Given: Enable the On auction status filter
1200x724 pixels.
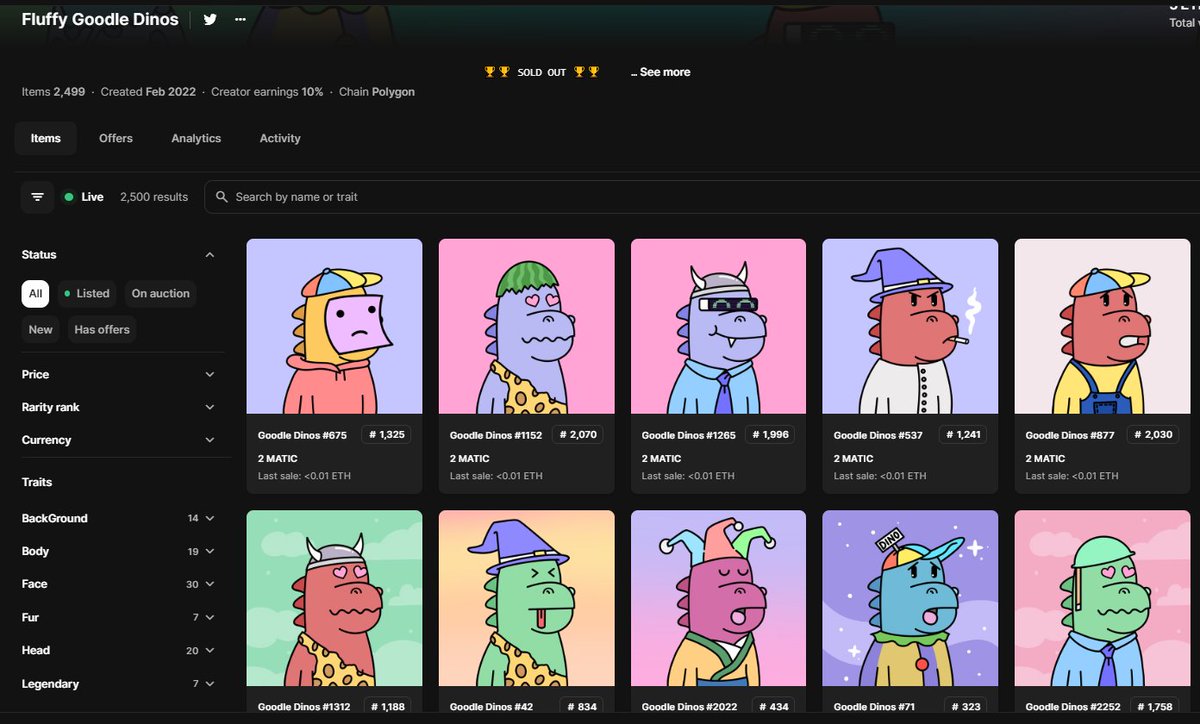Looking at the screenshot, I should coord(160,293).
